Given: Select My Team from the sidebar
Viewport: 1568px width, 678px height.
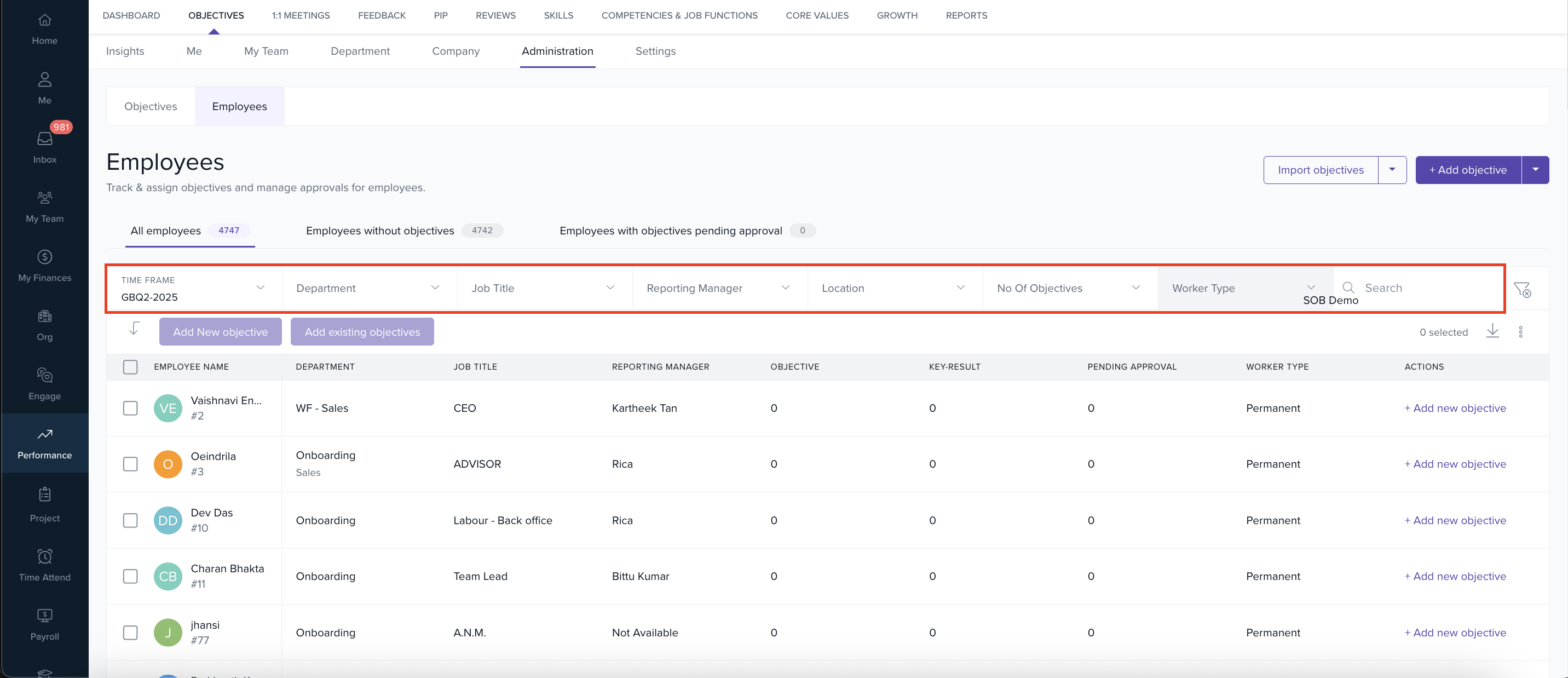Looking at the screenshot, I should [x=44, y=206].
